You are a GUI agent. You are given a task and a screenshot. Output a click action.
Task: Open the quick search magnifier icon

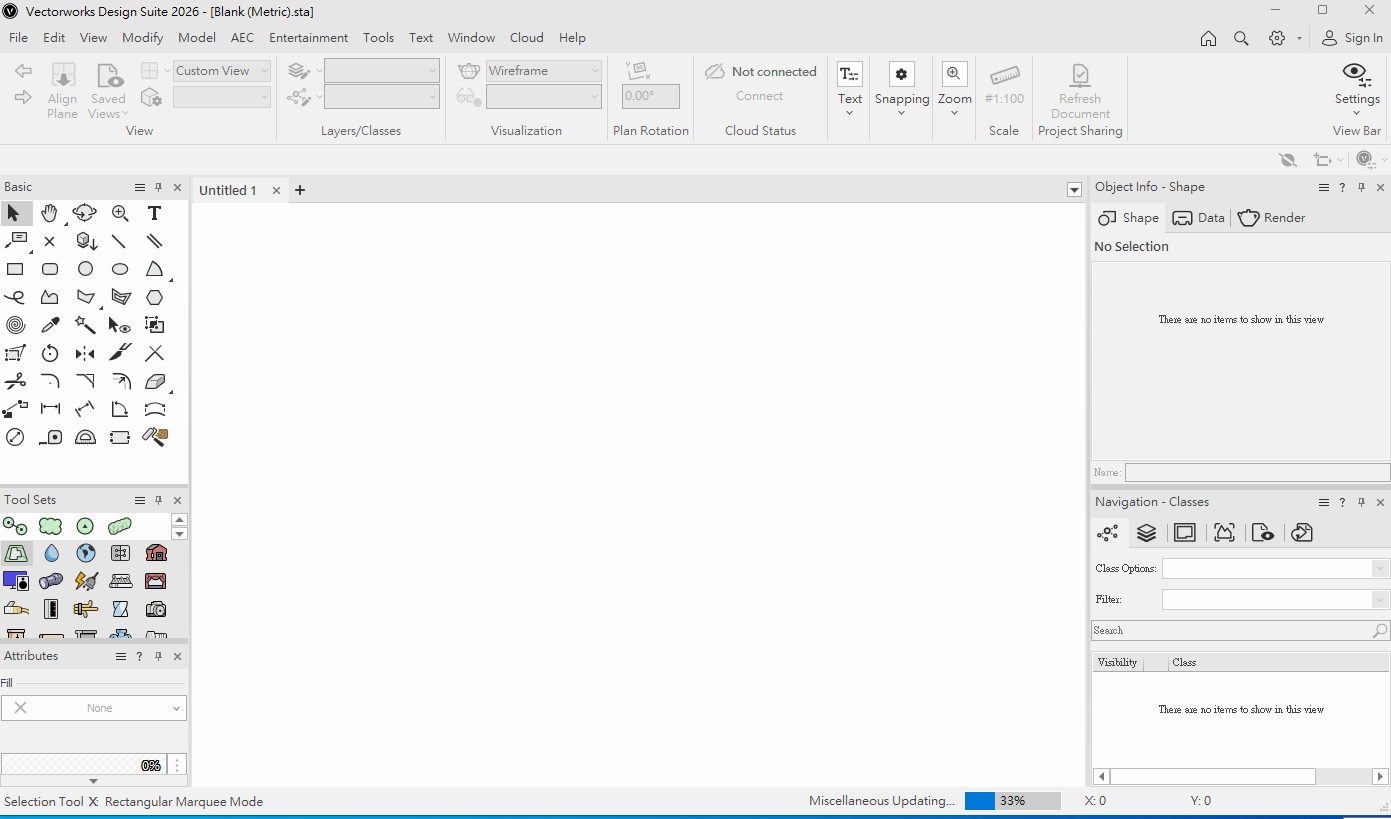pyautogui.click(x=1241, y=38)
